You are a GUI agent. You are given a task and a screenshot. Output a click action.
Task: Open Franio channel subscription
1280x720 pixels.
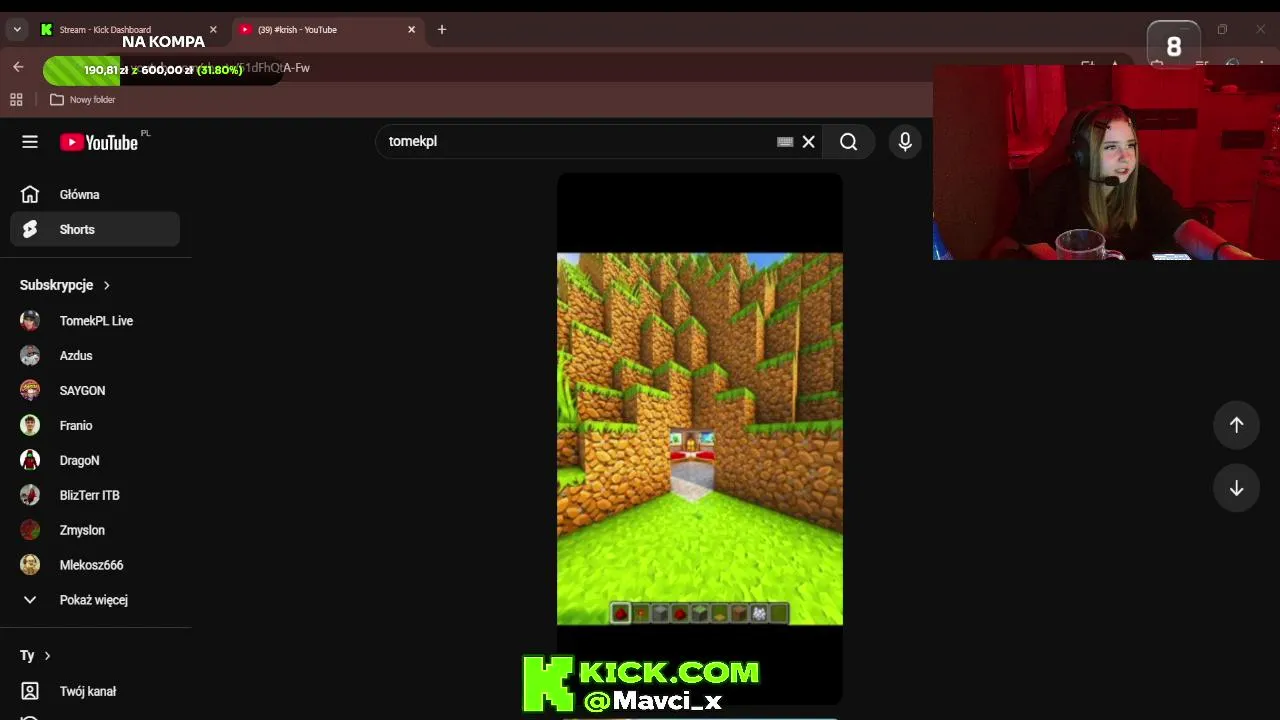(95, 426)
